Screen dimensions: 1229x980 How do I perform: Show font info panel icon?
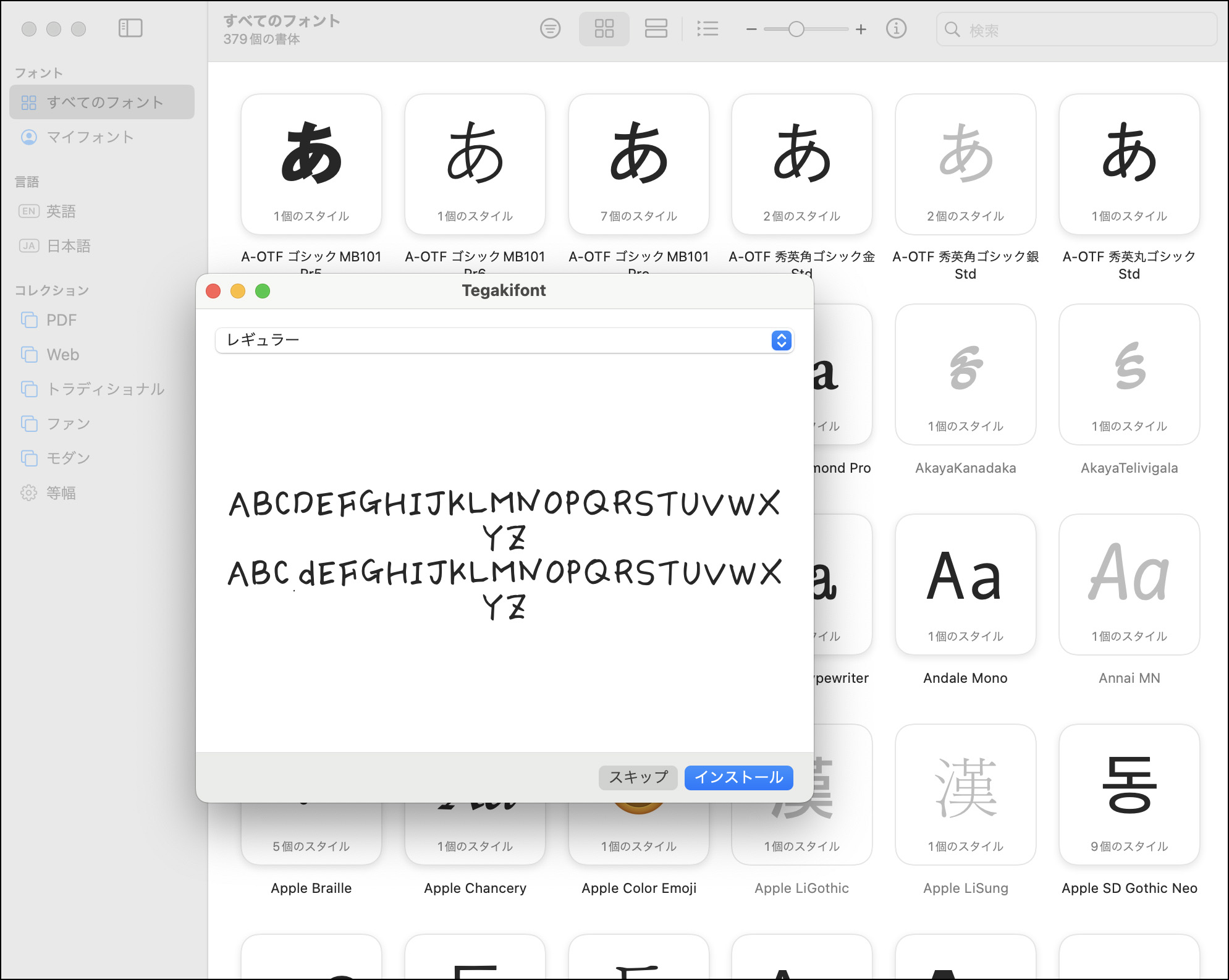[x=896, y=28]
